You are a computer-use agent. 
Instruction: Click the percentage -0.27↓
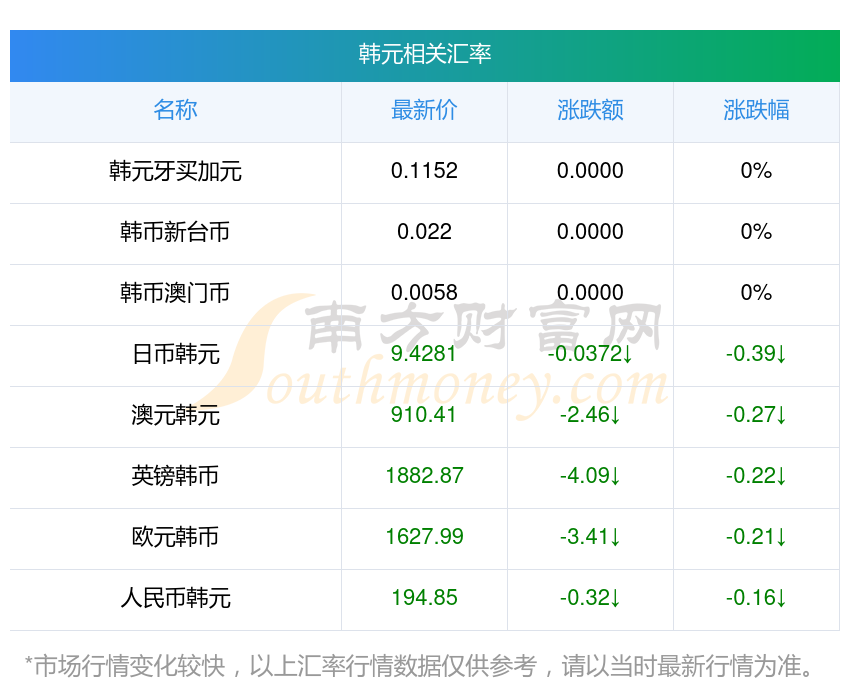point(756,415)
